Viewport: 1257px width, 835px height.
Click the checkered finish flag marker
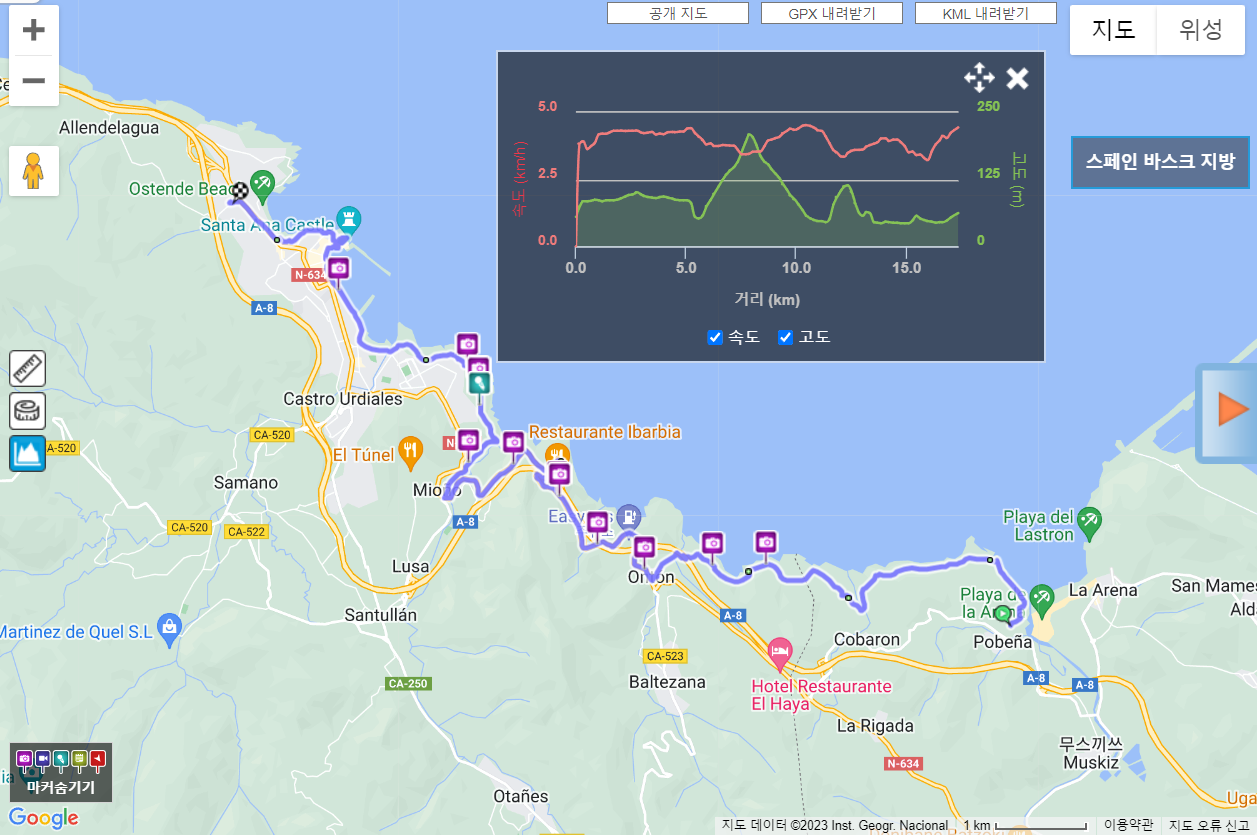(240, 191)
